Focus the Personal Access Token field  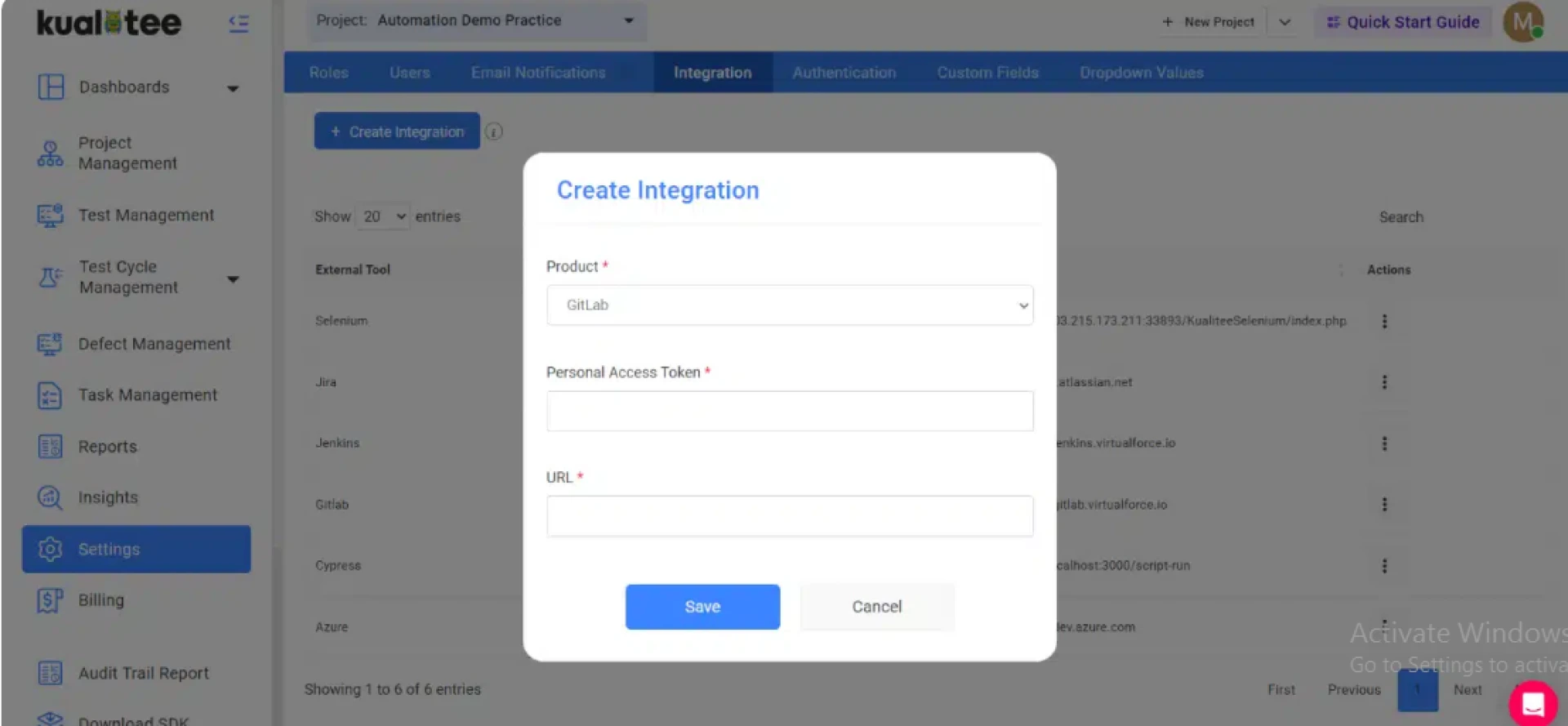tap(790, 411)
